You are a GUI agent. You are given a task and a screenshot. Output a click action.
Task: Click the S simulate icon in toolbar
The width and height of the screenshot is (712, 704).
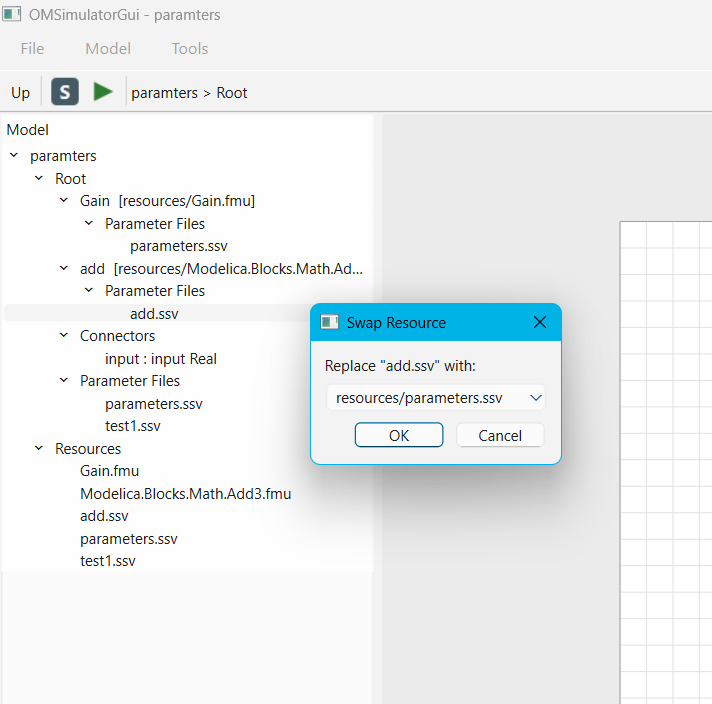tap(65, 92)
